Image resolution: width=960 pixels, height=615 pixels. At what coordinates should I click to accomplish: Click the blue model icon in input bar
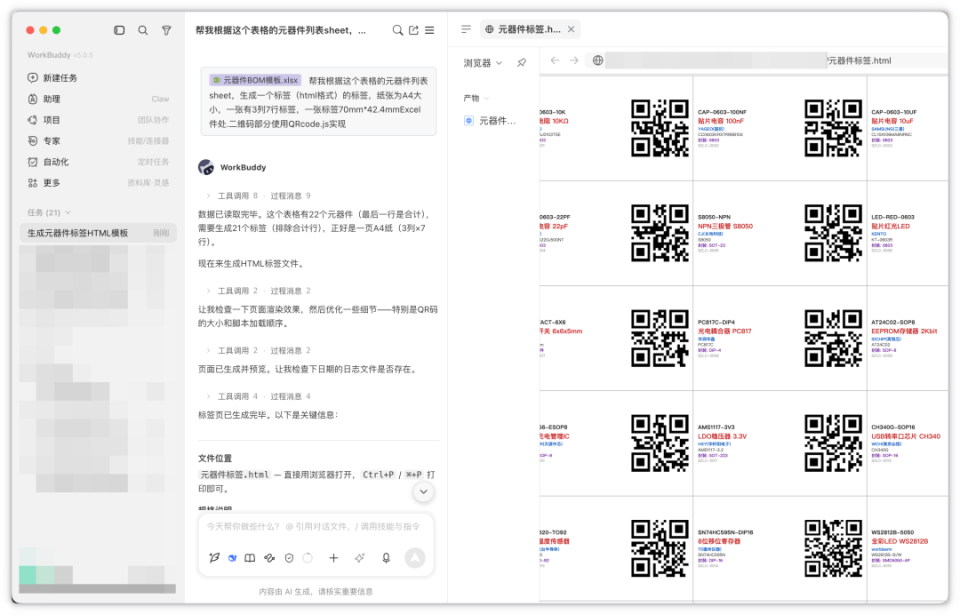coord(232,557)
